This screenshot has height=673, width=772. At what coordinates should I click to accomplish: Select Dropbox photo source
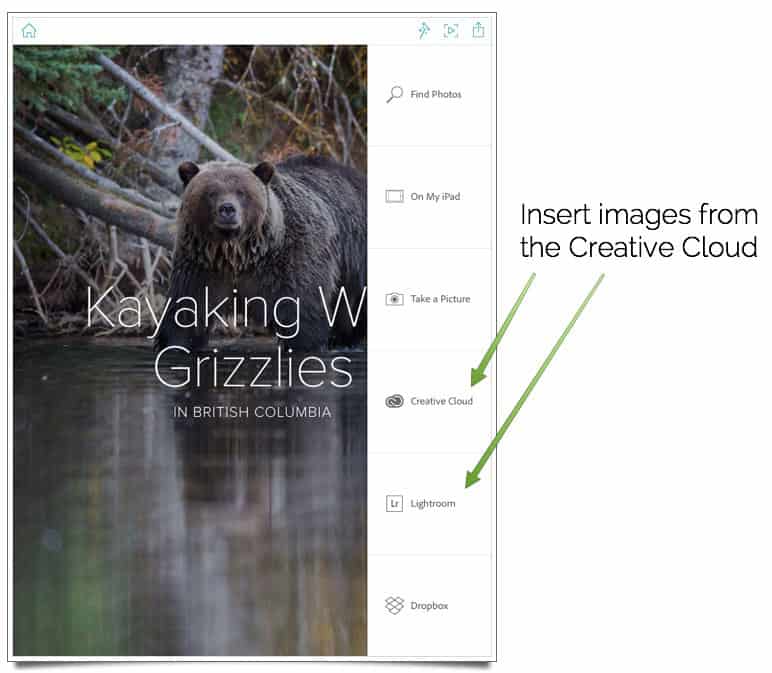coord(429,606)
